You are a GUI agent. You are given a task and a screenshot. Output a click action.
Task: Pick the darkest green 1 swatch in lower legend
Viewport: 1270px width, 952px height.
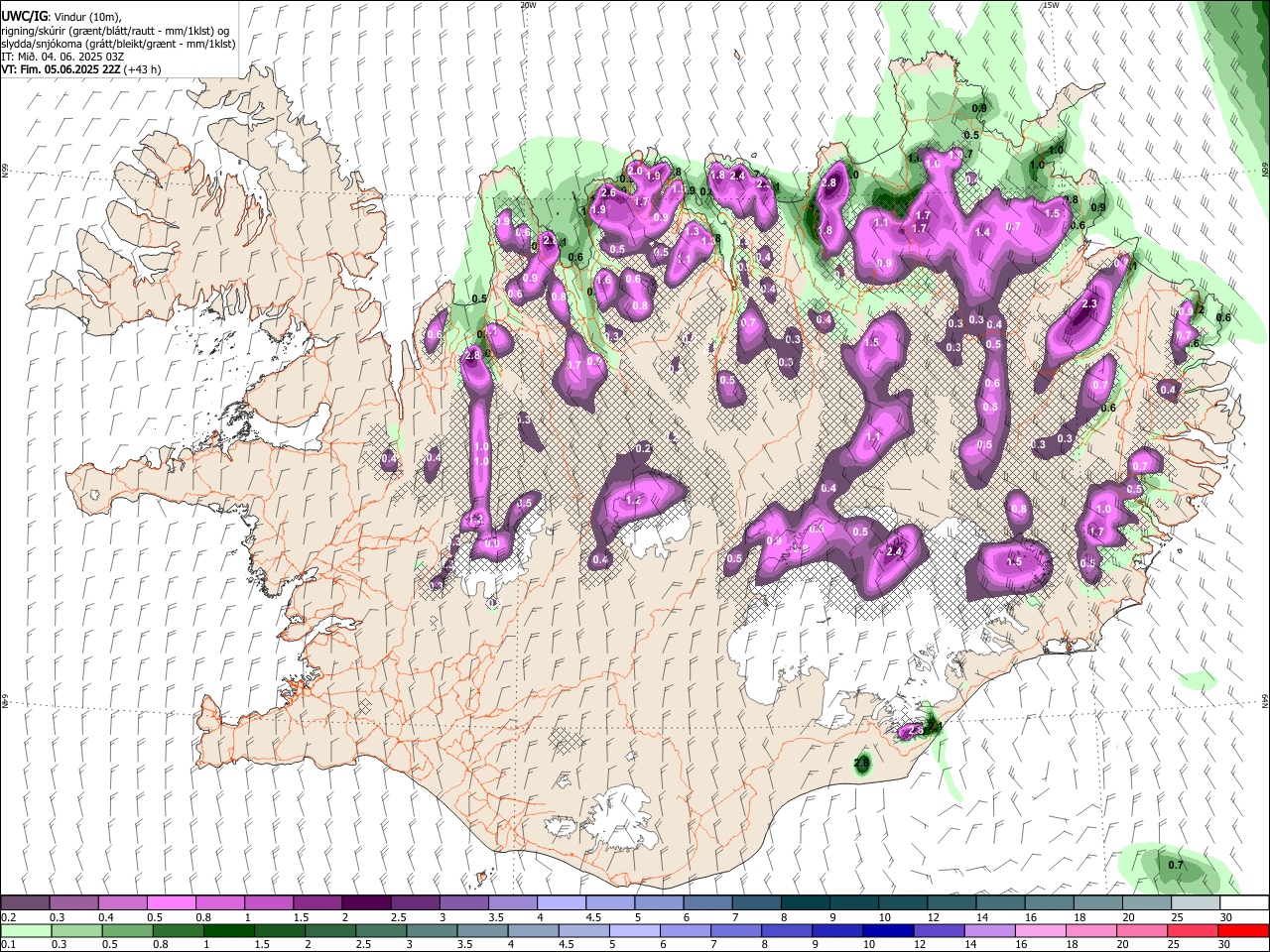coord(228,930)
